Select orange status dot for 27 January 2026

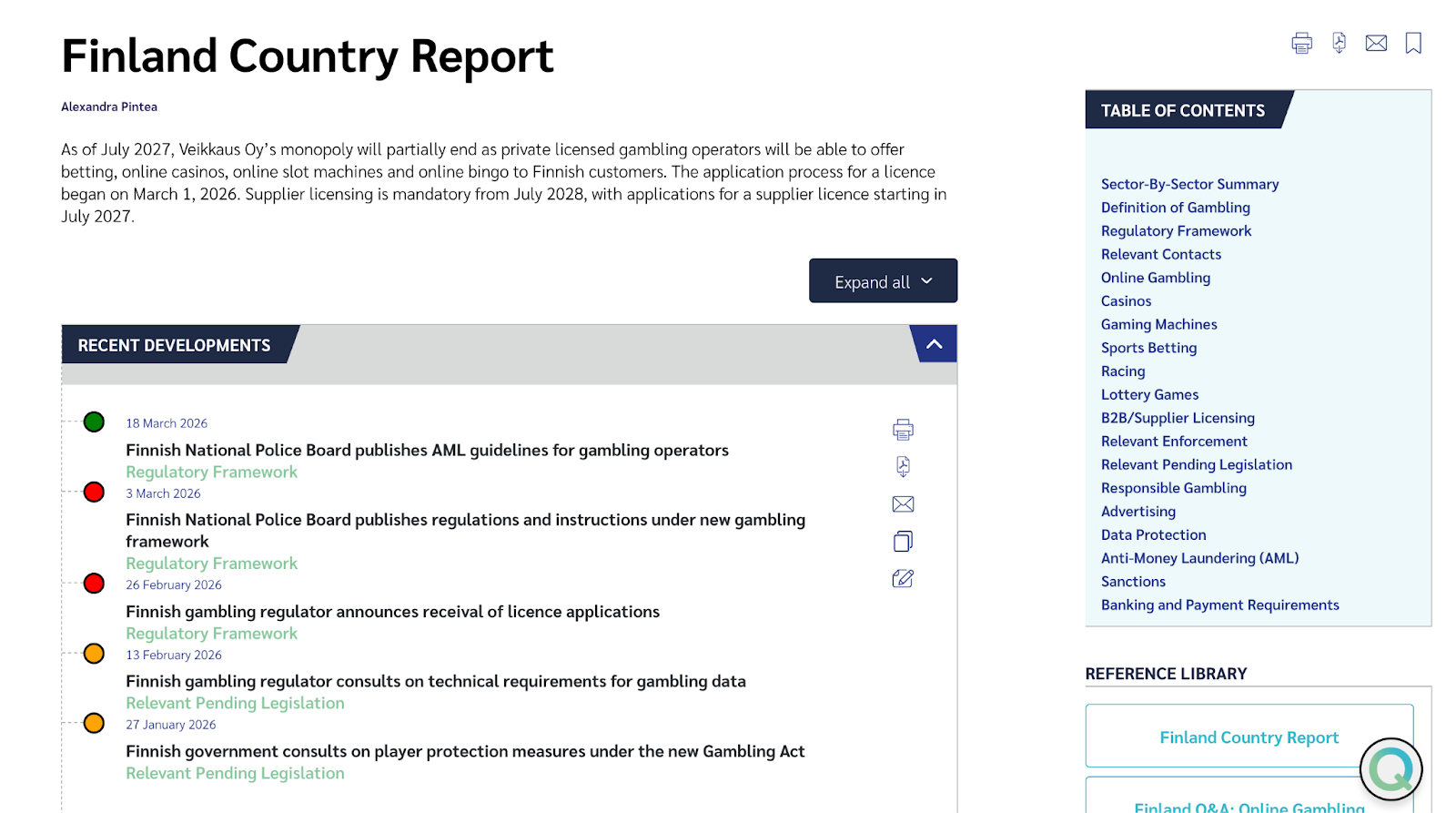click(x=94, y=724)
